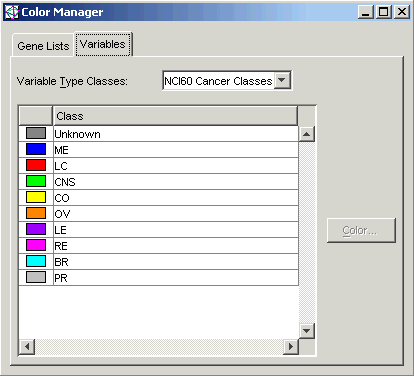The height and width of the screenshot is (376, 414).
Task: Click the Class column header
Action: (175, 116)
